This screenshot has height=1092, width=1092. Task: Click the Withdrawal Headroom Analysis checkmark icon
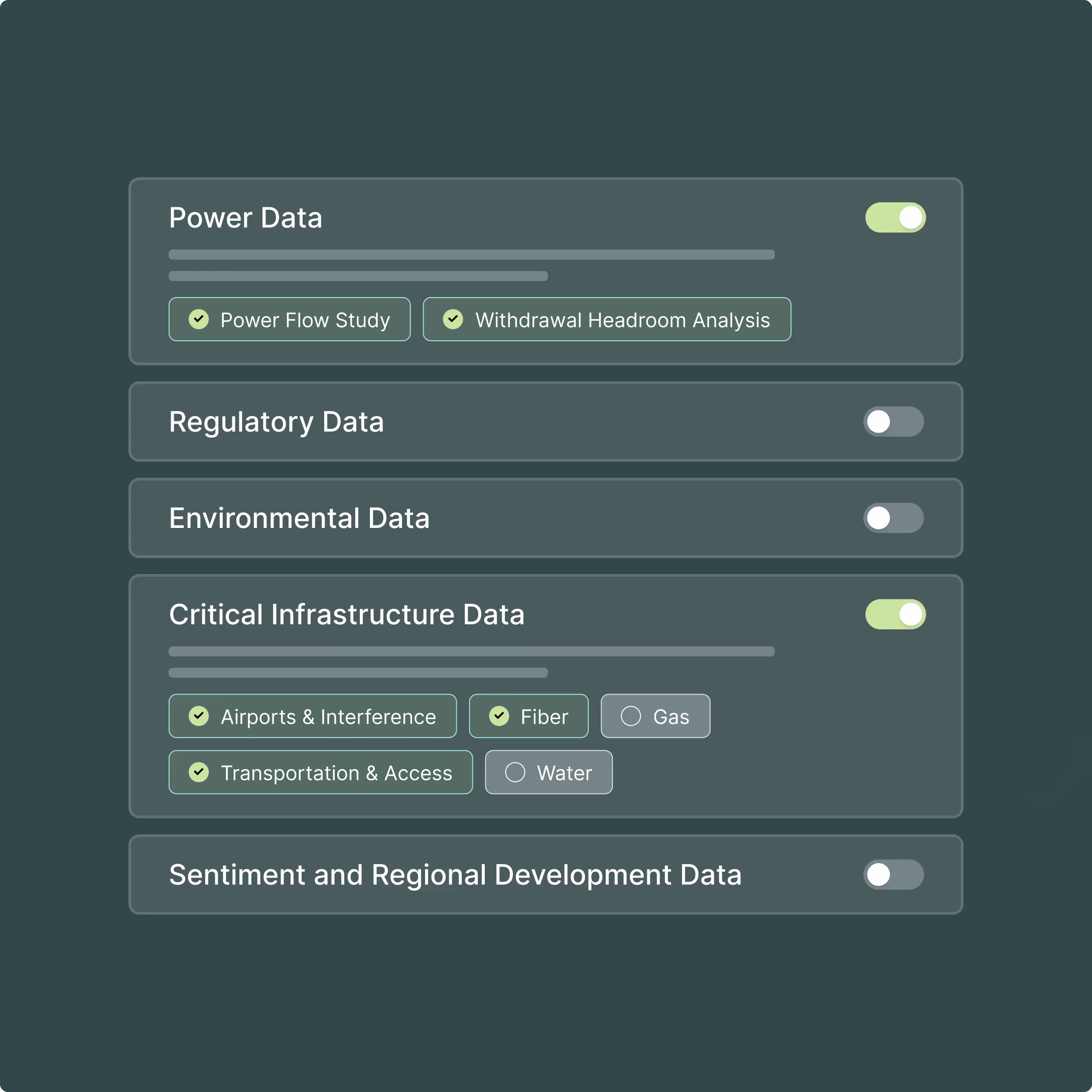pos(453,319)
